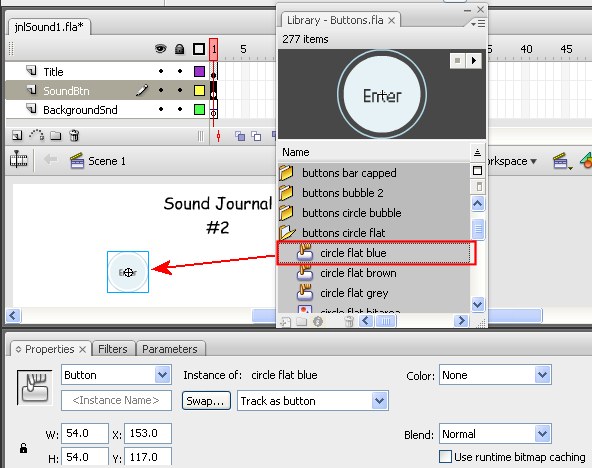Open the Blend Normal dropdown

tap(495, 434)
